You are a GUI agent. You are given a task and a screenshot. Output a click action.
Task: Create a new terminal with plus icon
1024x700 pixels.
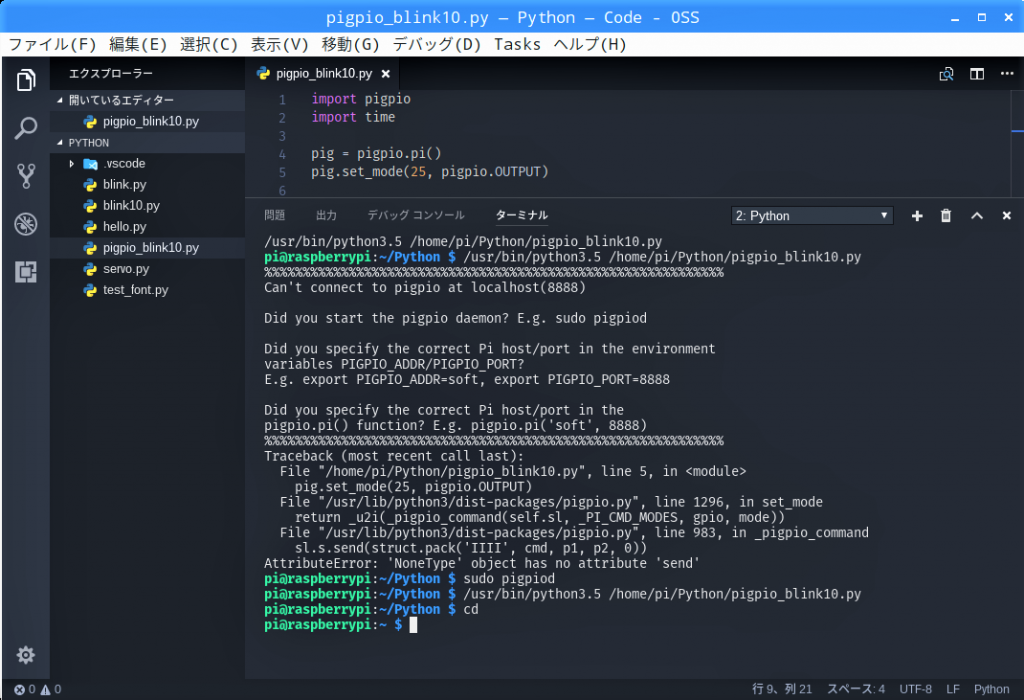916,216
